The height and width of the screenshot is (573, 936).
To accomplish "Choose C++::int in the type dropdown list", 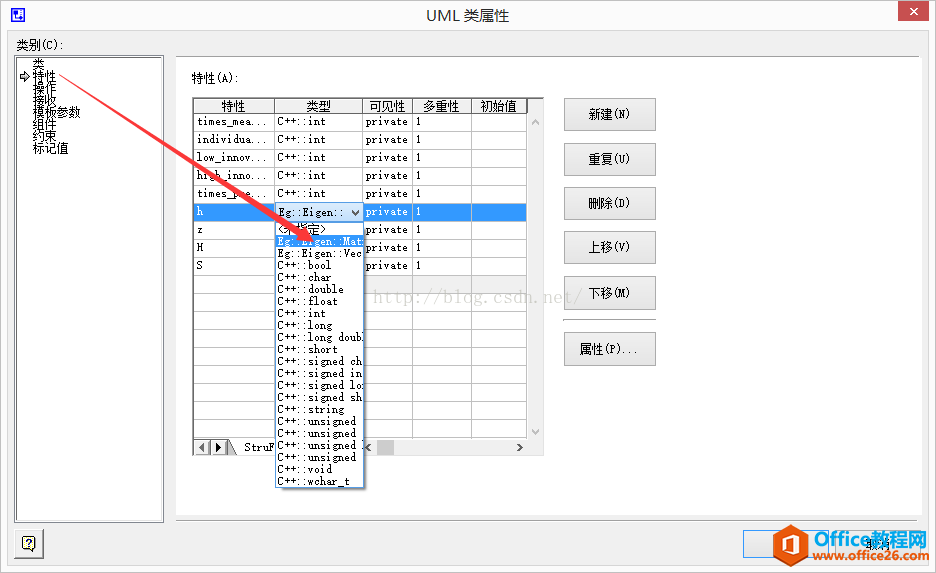I will coord(319,313).
